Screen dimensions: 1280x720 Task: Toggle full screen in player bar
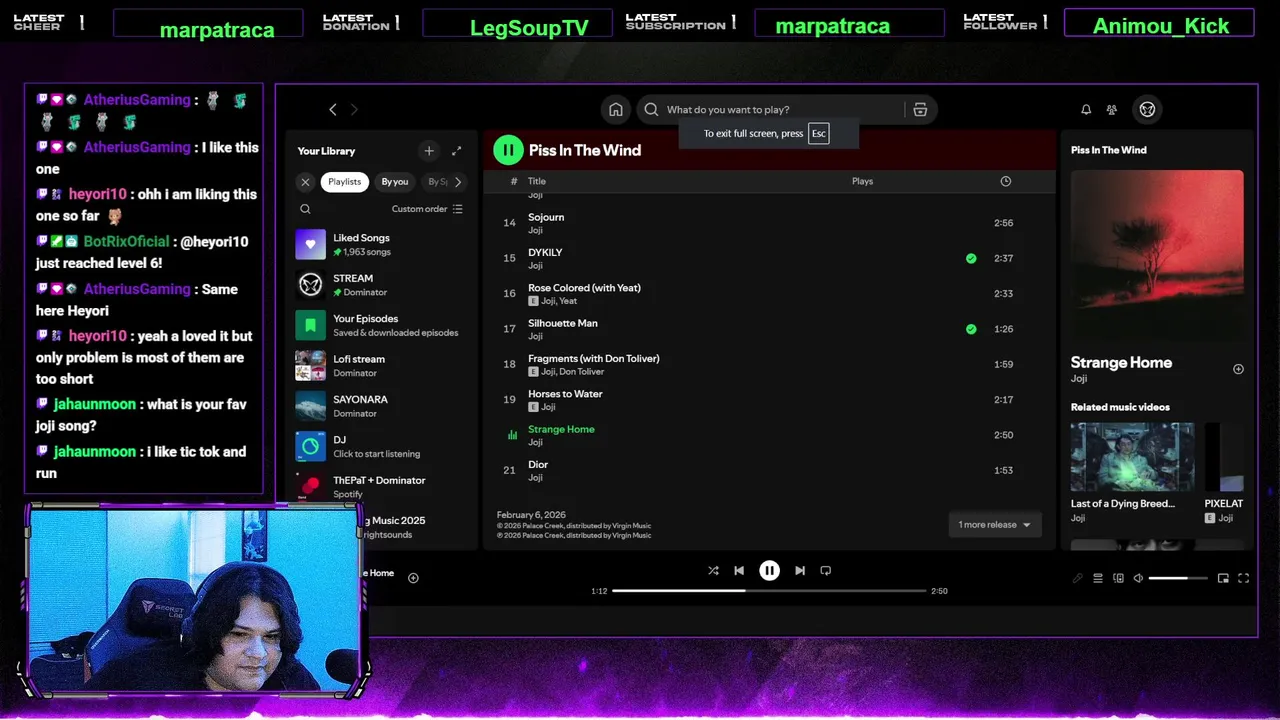(1244, 578)
